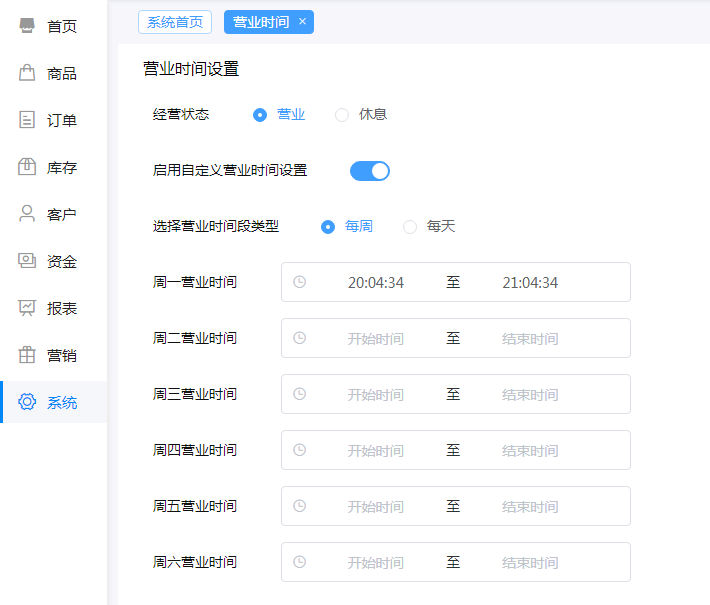This screenshot has width=710, height=605.
Task: Choose the 每天 time period type
Action: pyautogui.click(x=410, y=227)
